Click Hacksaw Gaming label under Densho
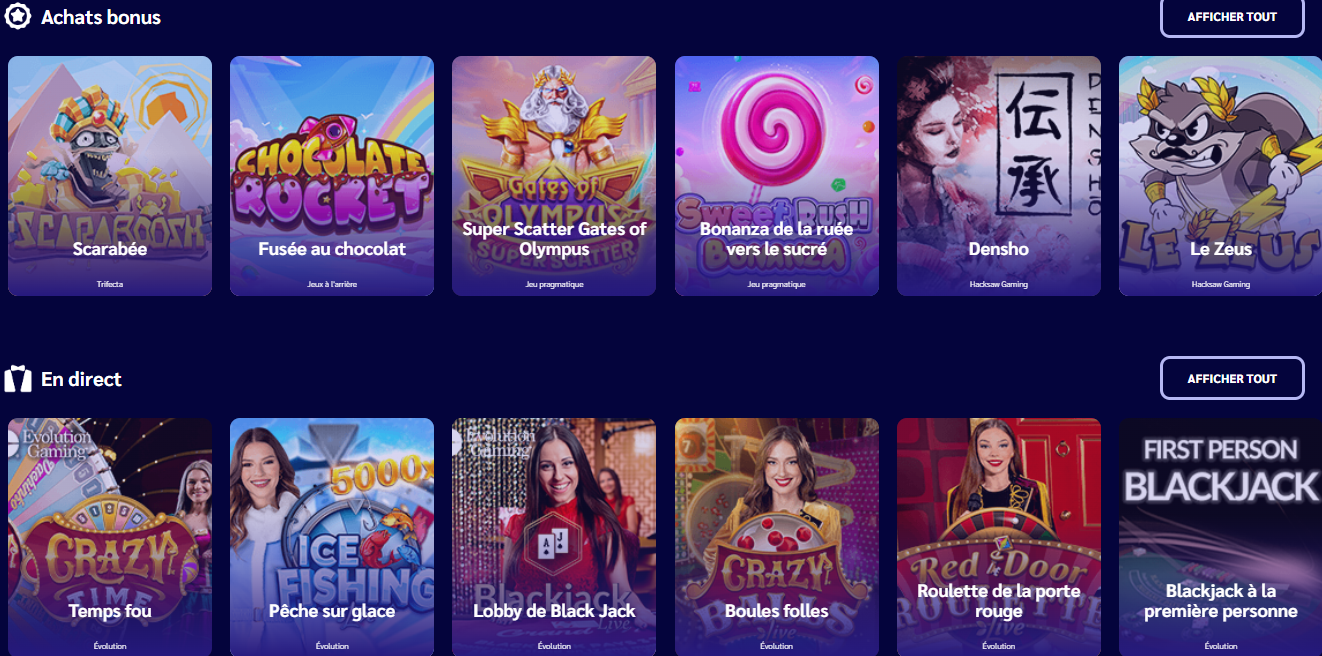1322x656 pixels. tap(999, 284)
